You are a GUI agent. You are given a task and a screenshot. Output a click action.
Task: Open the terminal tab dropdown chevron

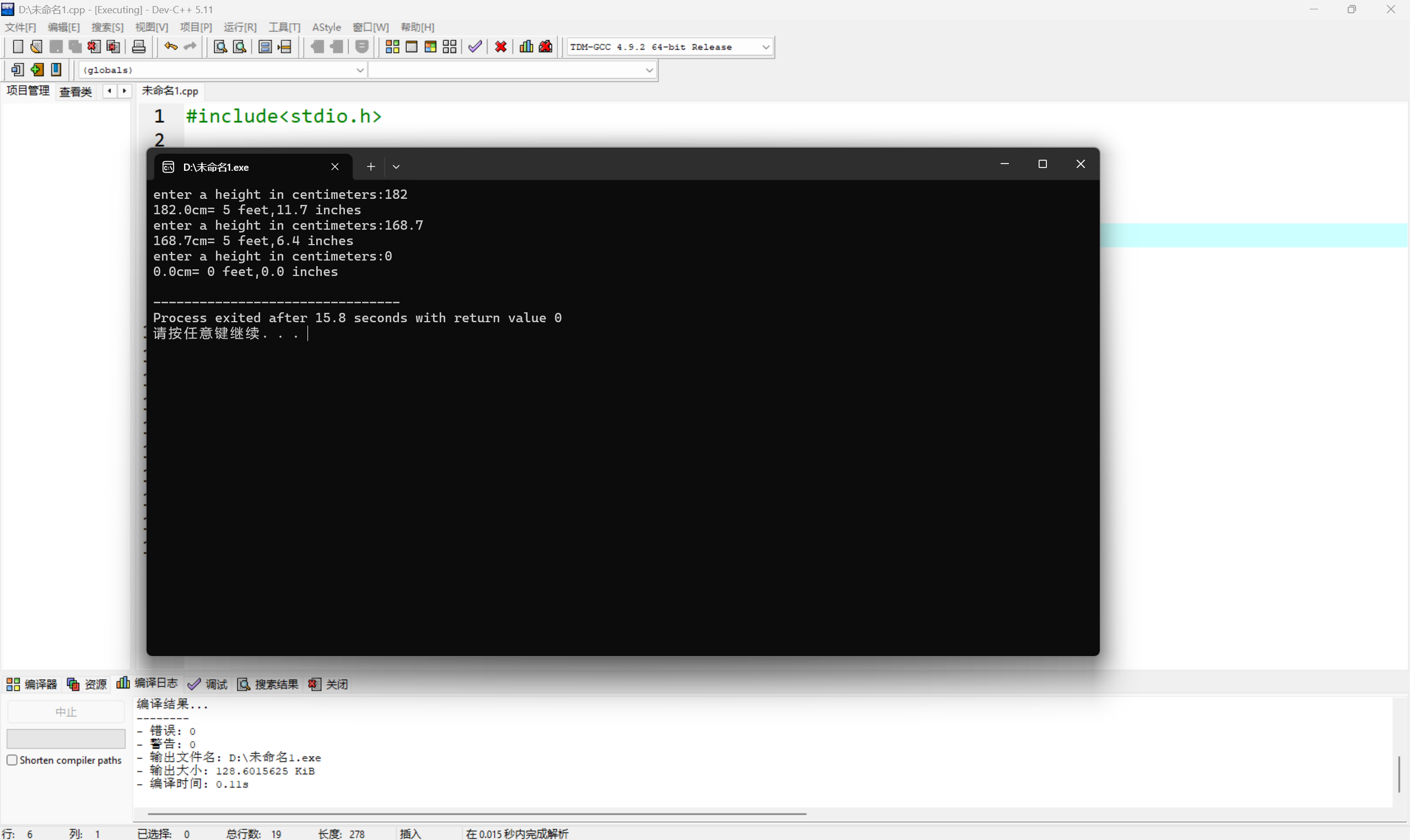point(396,167)
